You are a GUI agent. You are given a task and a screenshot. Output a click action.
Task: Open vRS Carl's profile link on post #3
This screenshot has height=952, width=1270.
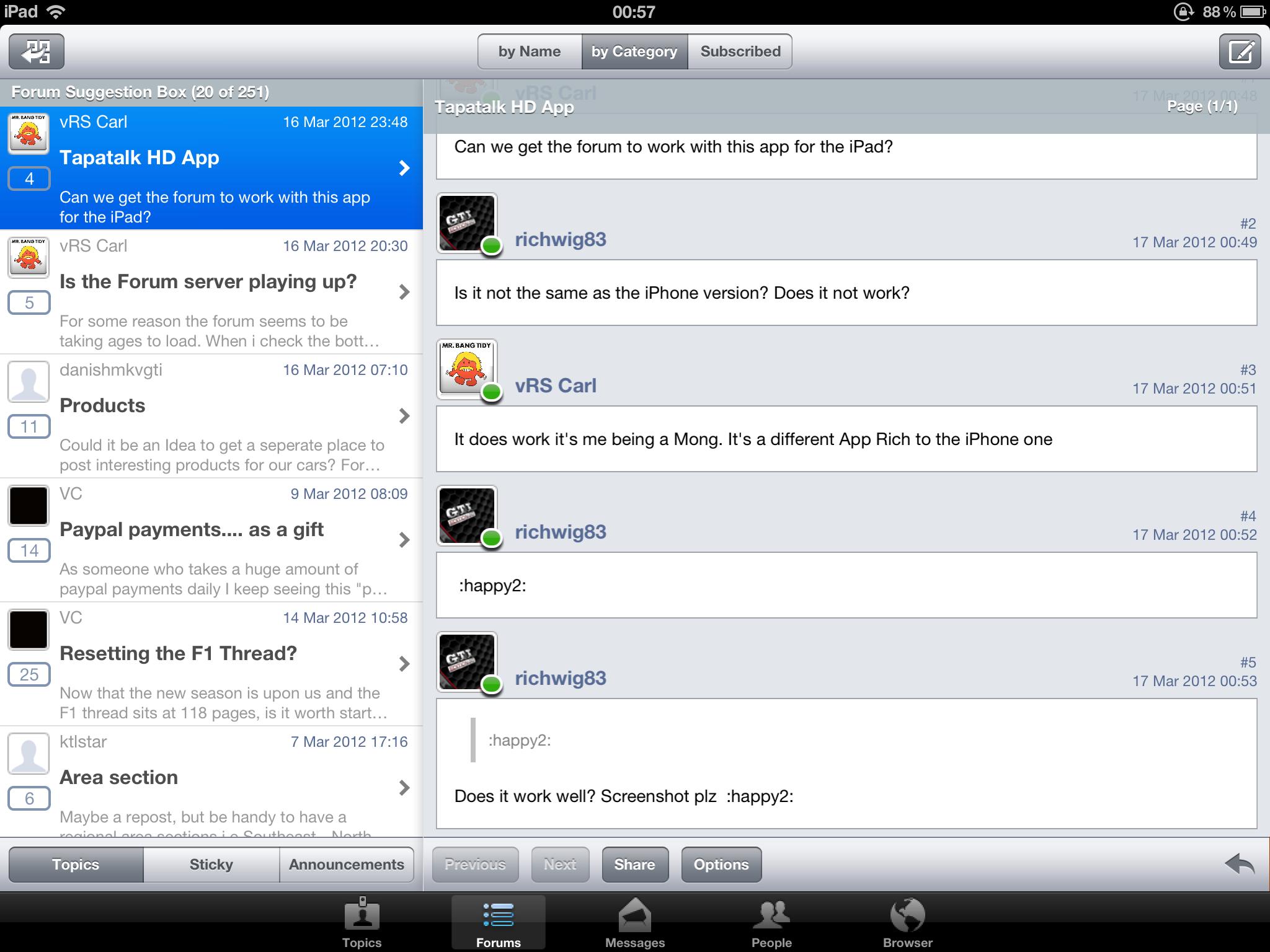click(x=556, y=386)
